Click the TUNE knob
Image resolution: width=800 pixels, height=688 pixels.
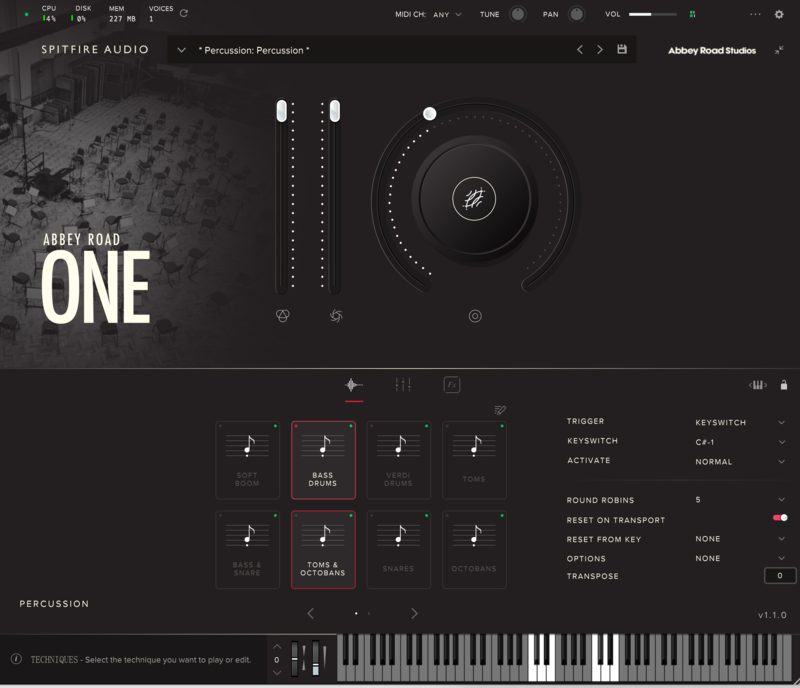coord(517,14)
